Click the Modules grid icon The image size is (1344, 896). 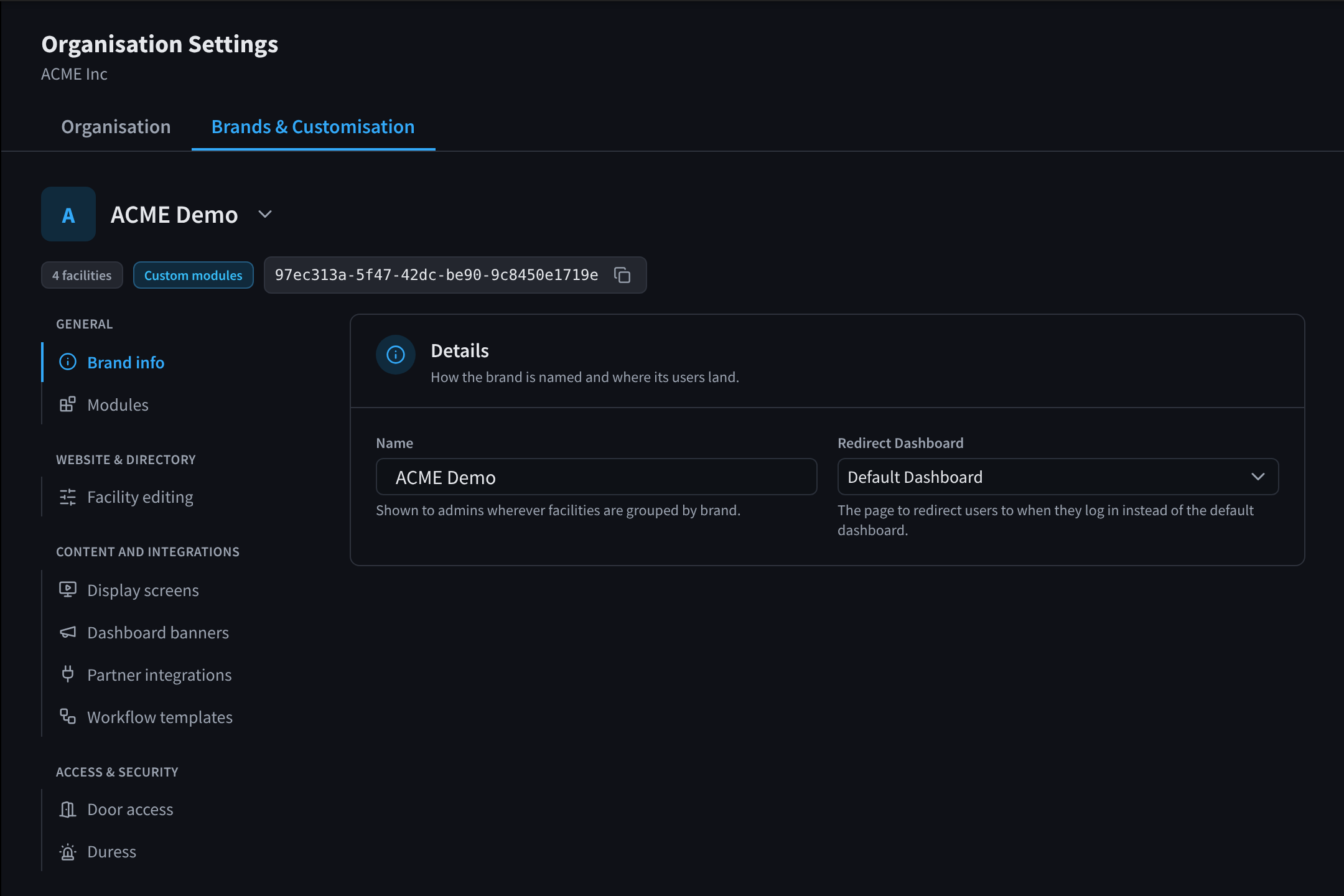68,404
